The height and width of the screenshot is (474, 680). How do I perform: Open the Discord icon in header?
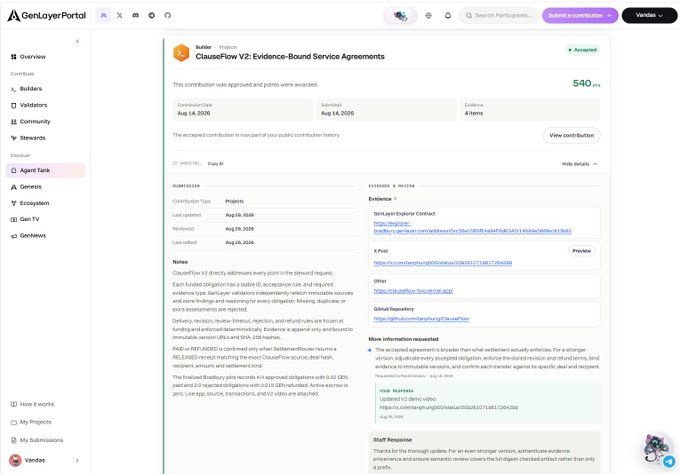tap(136, 16)
